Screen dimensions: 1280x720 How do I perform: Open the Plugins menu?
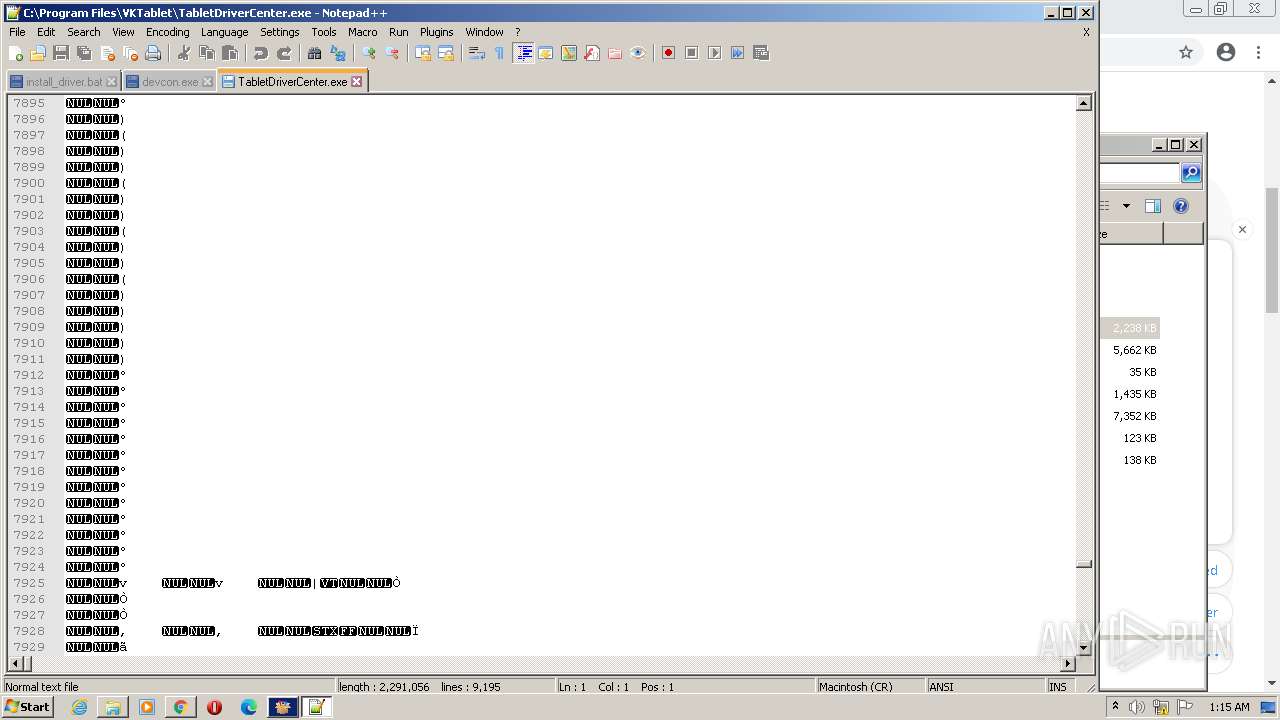point(436,32)
